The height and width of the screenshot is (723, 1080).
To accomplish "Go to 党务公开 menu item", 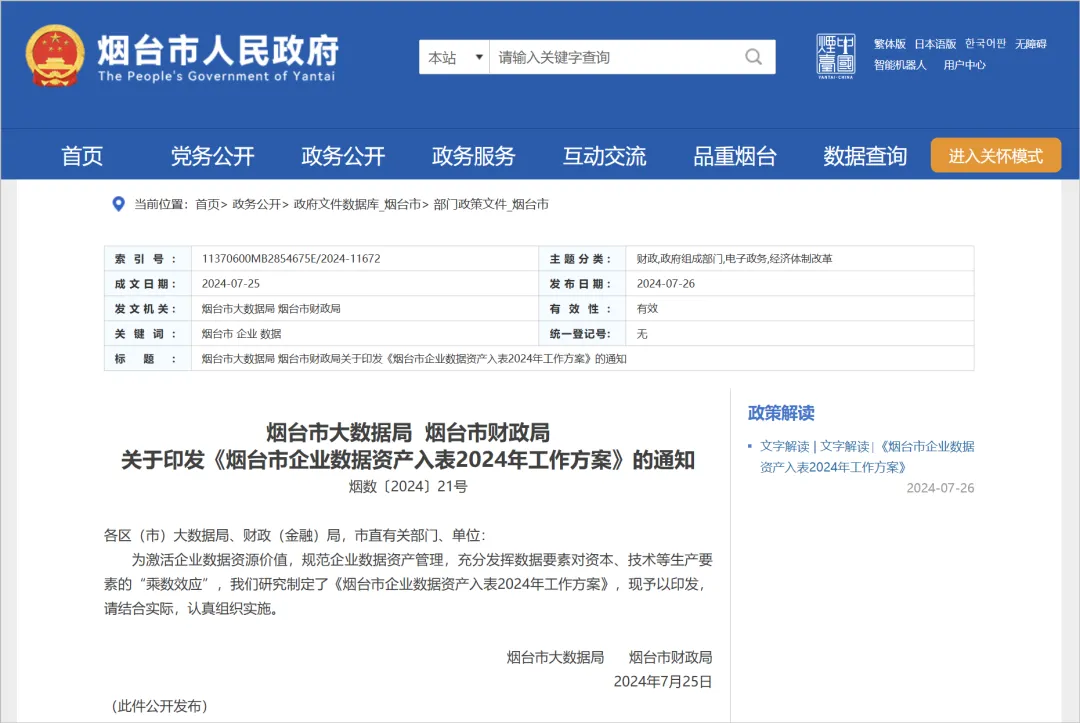I will 212,156.
